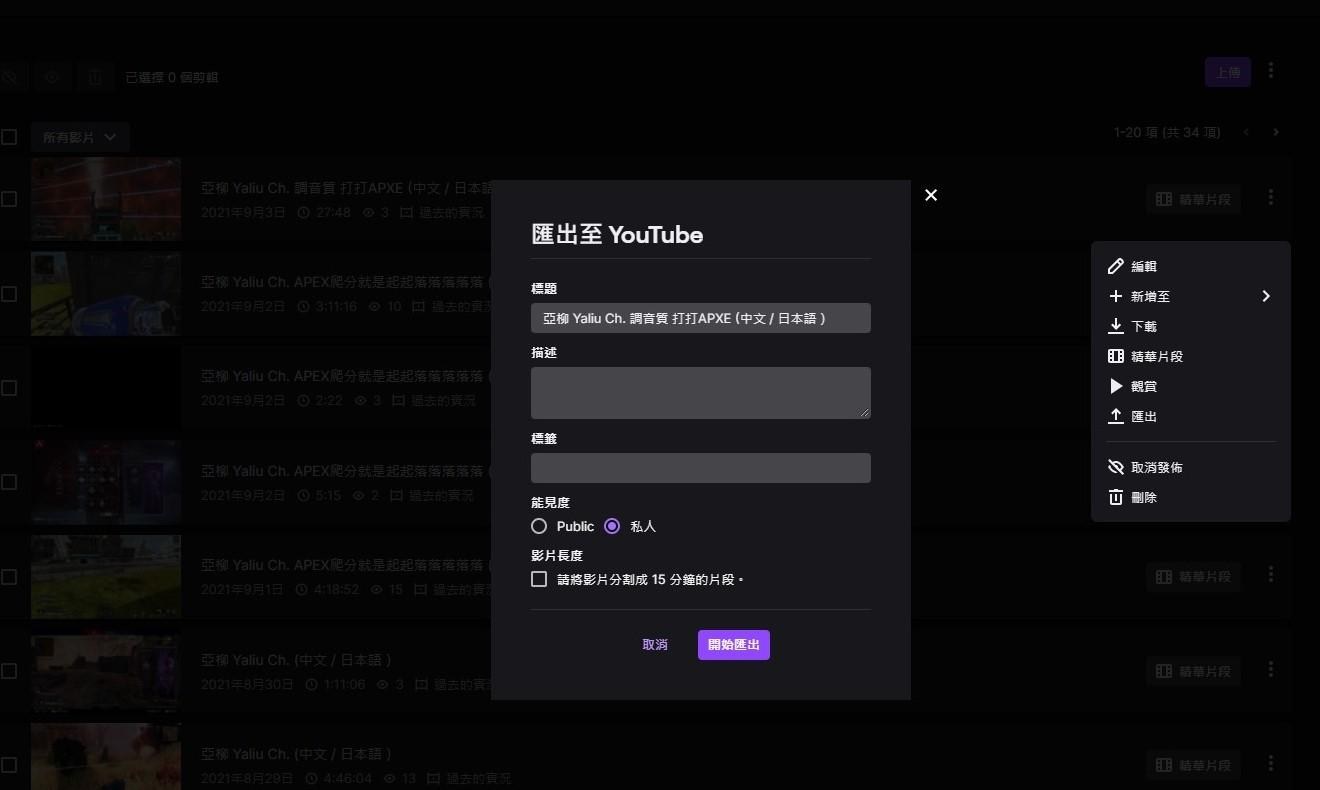
Task: Open the three-dot menu beside 上傳
Action: pos(1271,70)
